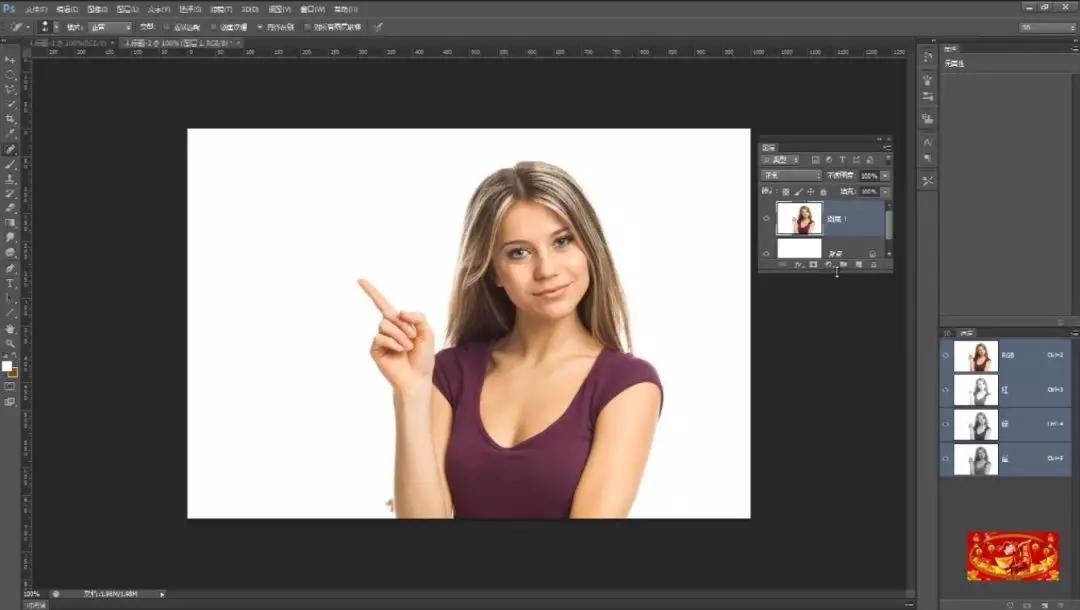The height and width of the screenshot is (610, 1080).
Task: Click the Opacity value field
Action: (x=869, y=176)
